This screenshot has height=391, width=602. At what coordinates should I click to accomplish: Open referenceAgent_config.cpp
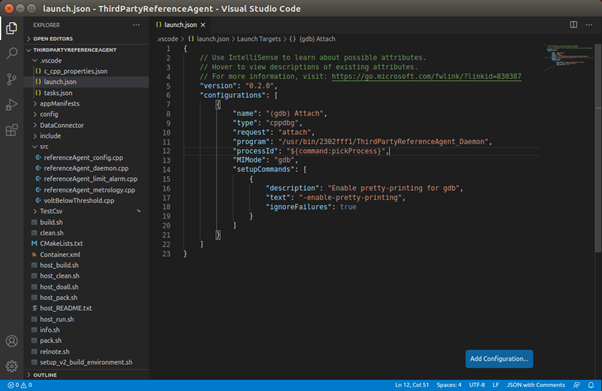click(86, 157)
